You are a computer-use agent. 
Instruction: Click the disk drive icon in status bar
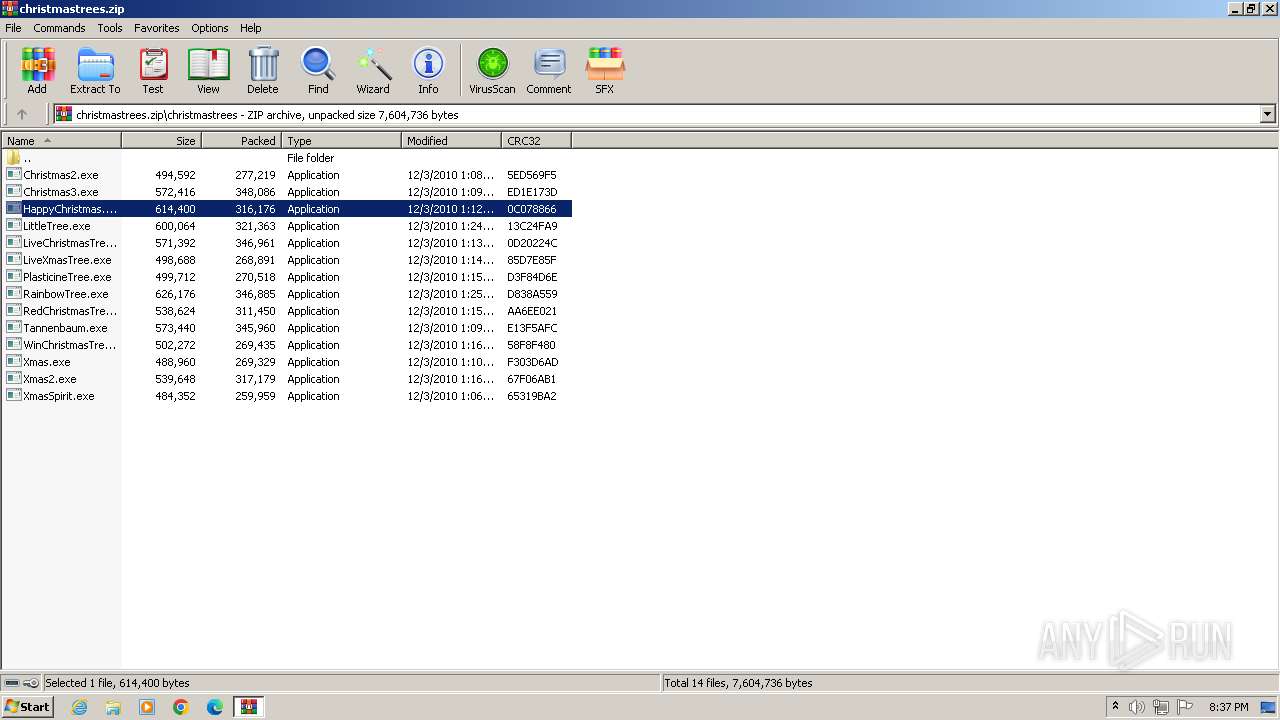tap(12, 683)
